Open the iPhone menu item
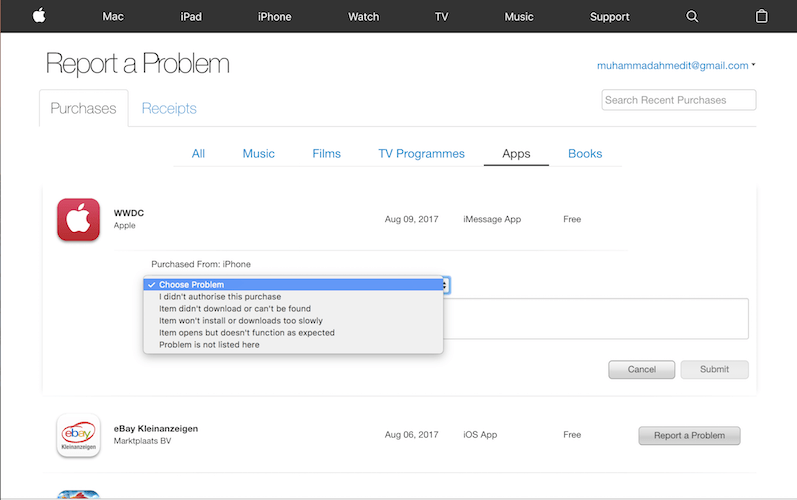This screenshot has height=500, width=797. click(274, 17)
